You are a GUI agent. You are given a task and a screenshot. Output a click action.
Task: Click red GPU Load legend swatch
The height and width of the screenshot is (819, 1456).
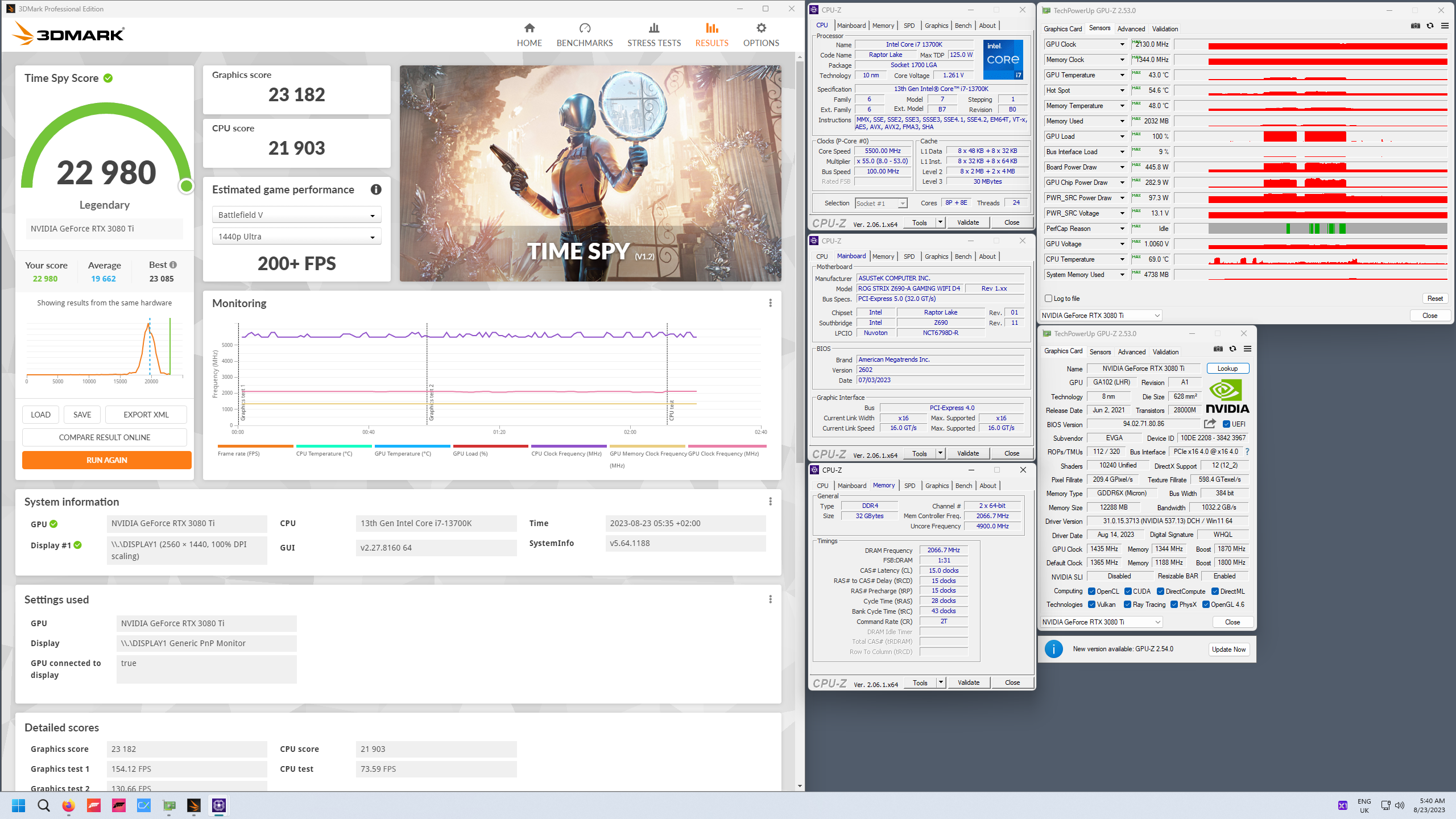(491, 446)
